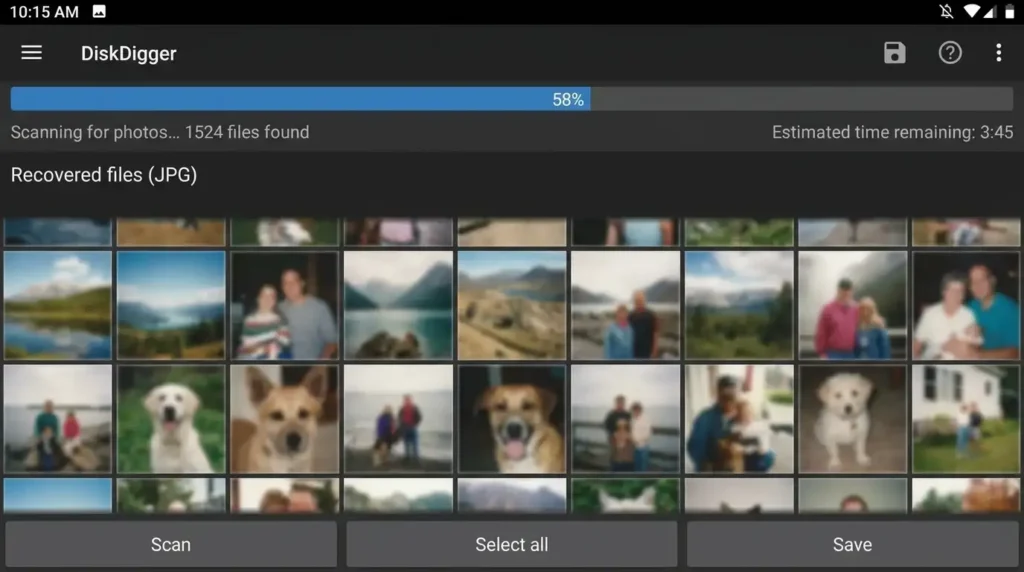1024x572 pixels.
Task: Select the white house with lawn thumbnail
Action: 966,419
